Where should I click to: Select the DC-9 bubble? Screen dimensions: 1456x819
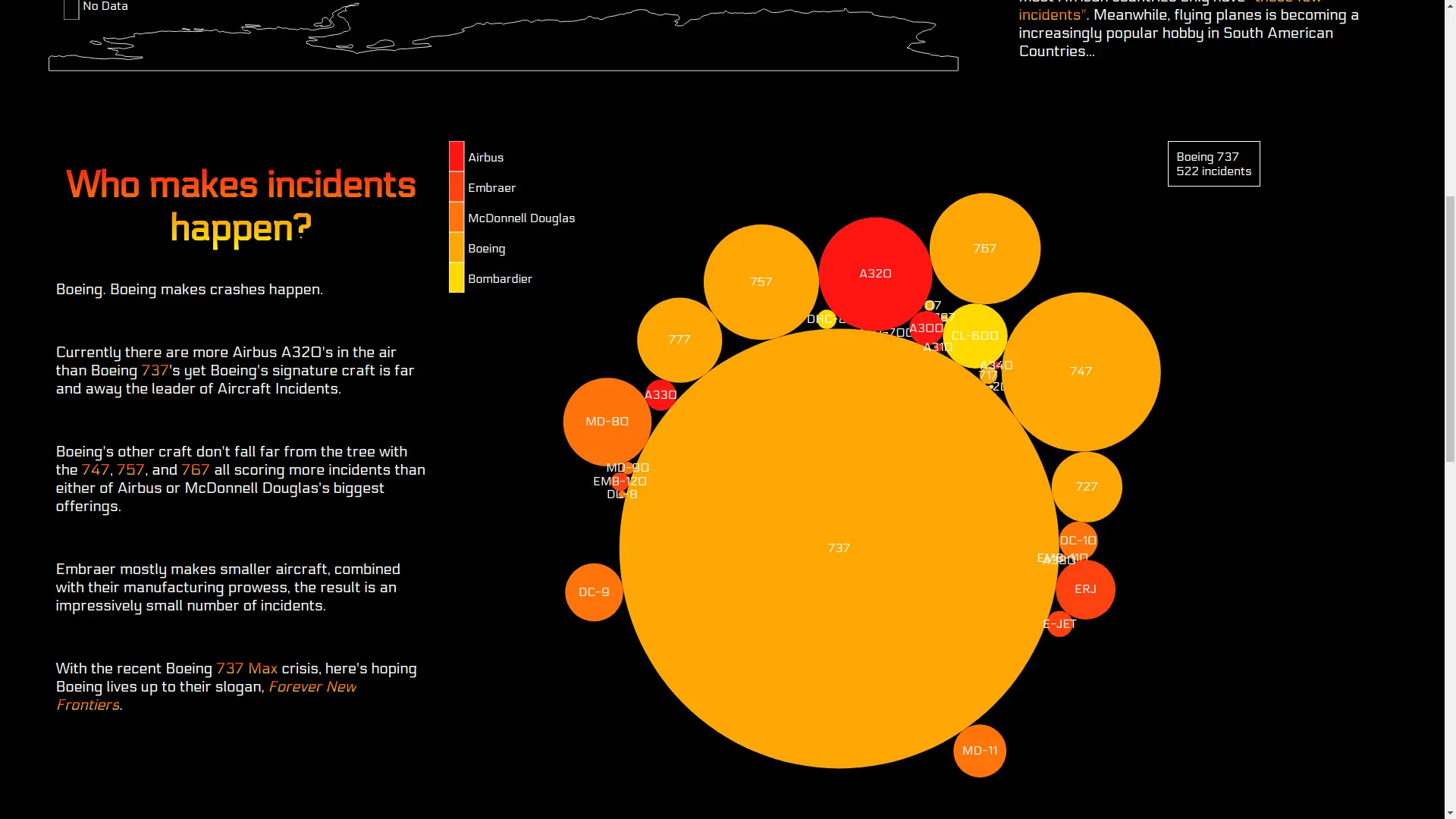pos(594,592)
